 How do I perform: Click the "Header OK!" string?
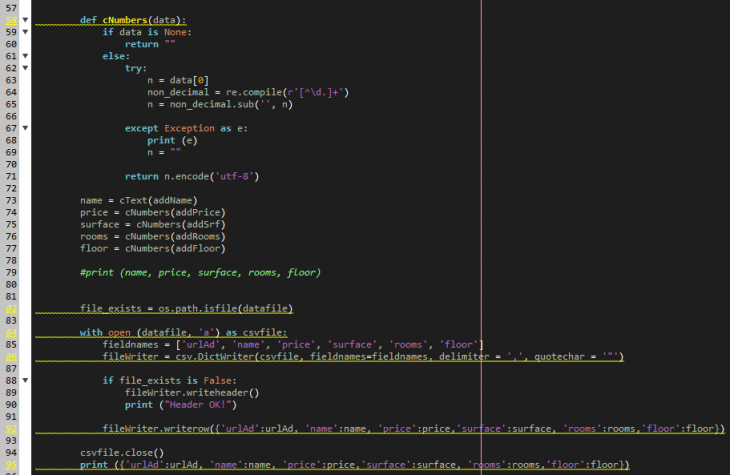(x=200, y=404)
